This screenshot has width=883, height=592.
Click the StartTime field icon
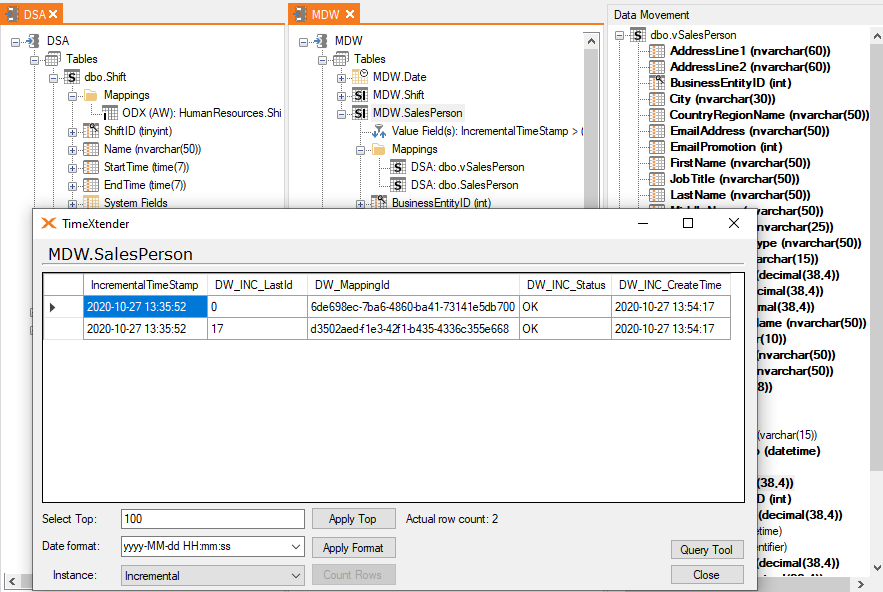pyautogui.click(x=91, y=167)
